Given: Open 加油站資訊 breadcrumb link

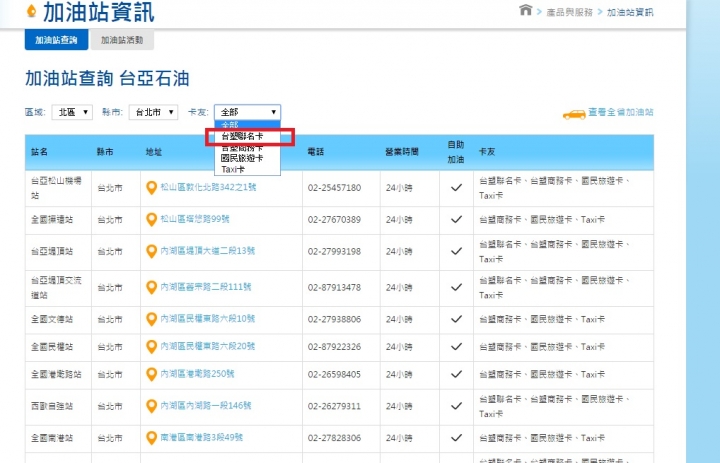Looking at the screenshot, I should 630,12.
